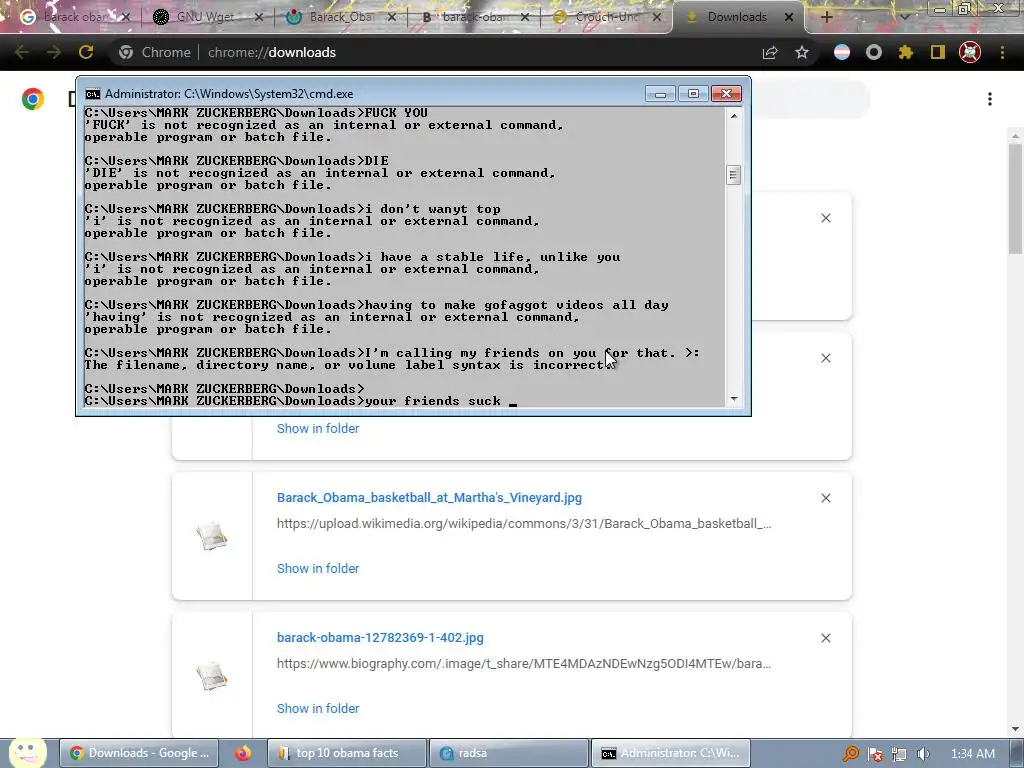The image size is (1024, 768).
Task: Open the Downloads page three-dot more actions menu
Action: click(x=990, y=99)
